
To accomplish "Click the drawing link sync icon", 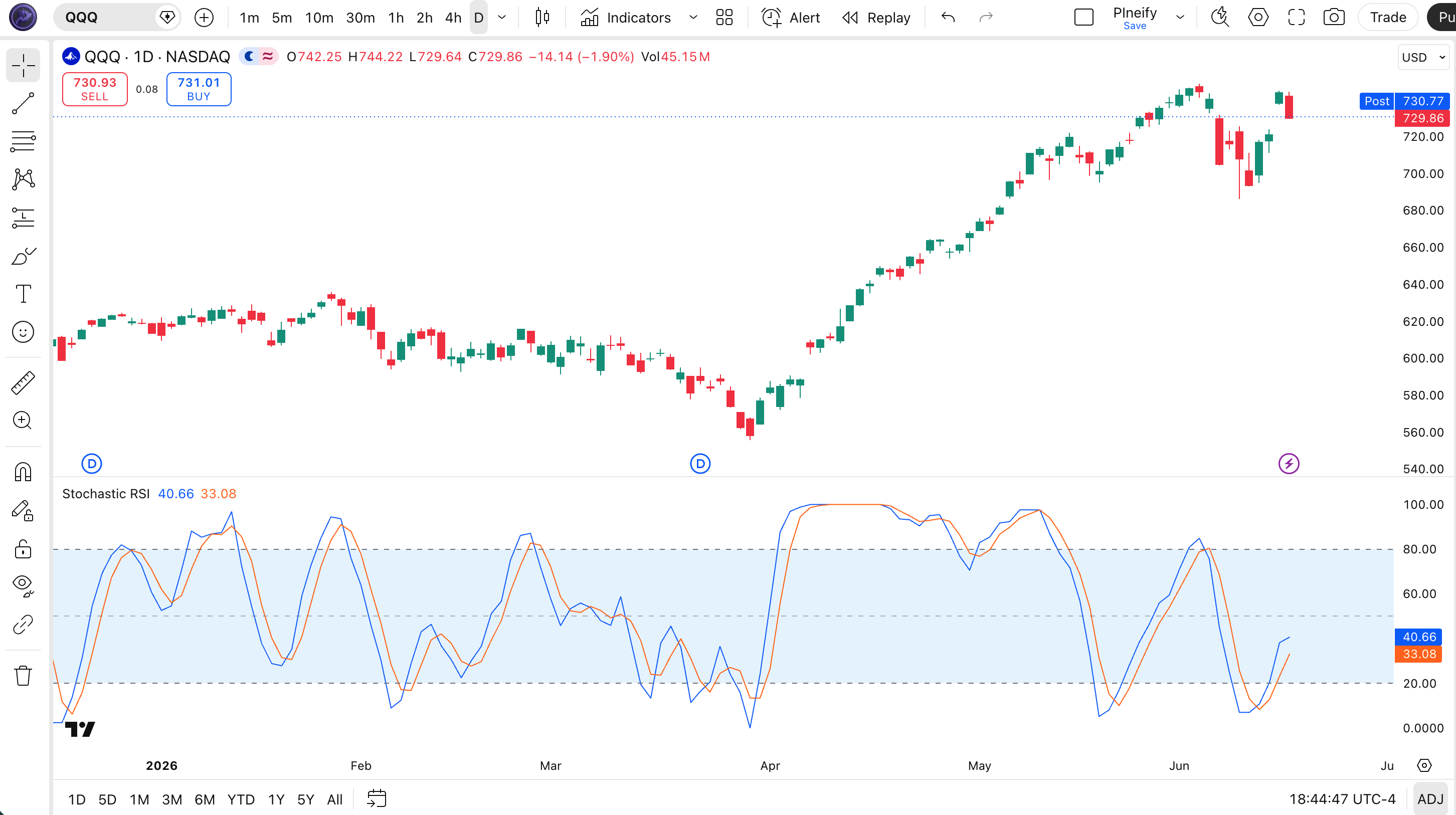I will pos(23,625).
